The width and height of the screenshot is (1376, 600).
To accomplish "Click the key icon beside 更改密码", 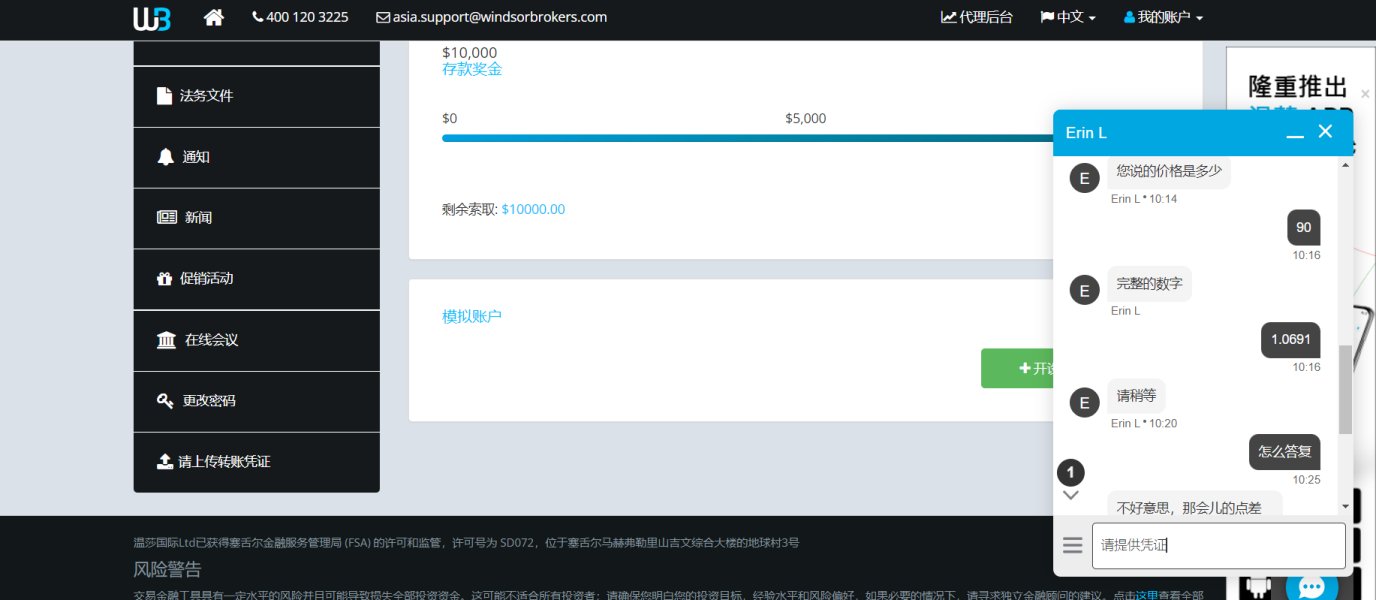I will tap(166, 401).
